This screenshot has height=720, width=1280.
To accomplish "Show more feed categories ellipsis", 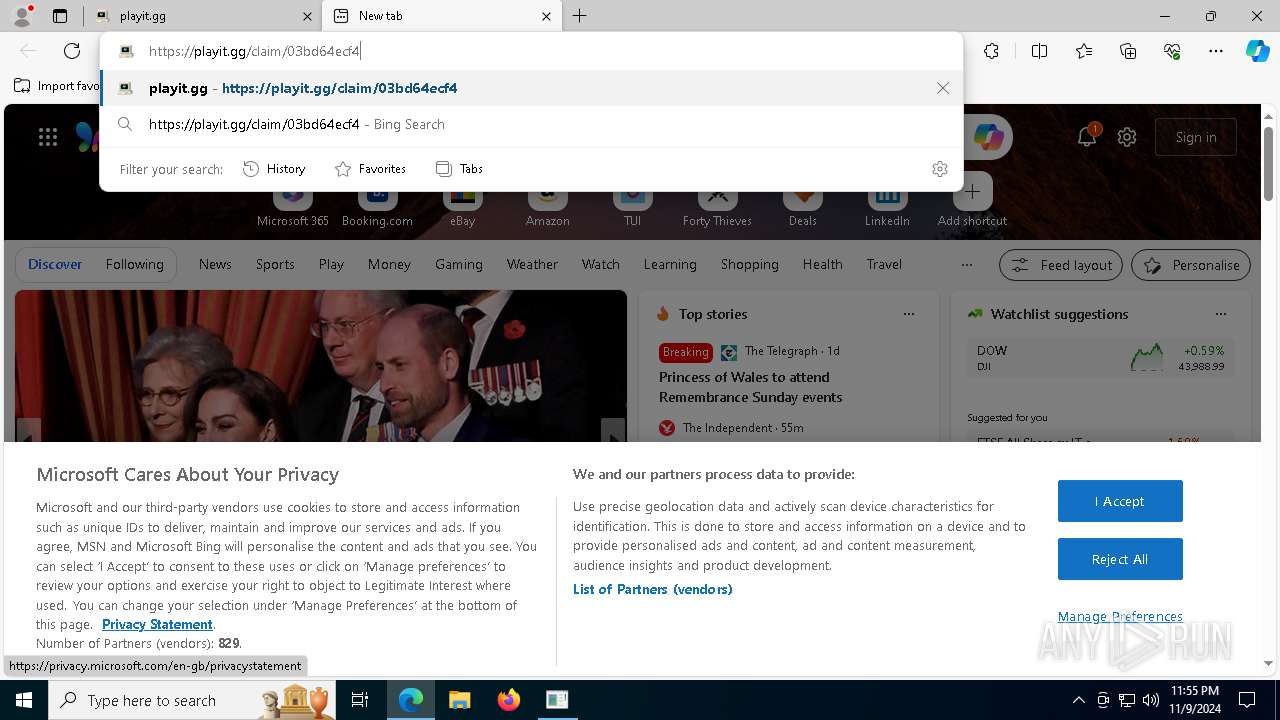I will [x=966, y=265].
